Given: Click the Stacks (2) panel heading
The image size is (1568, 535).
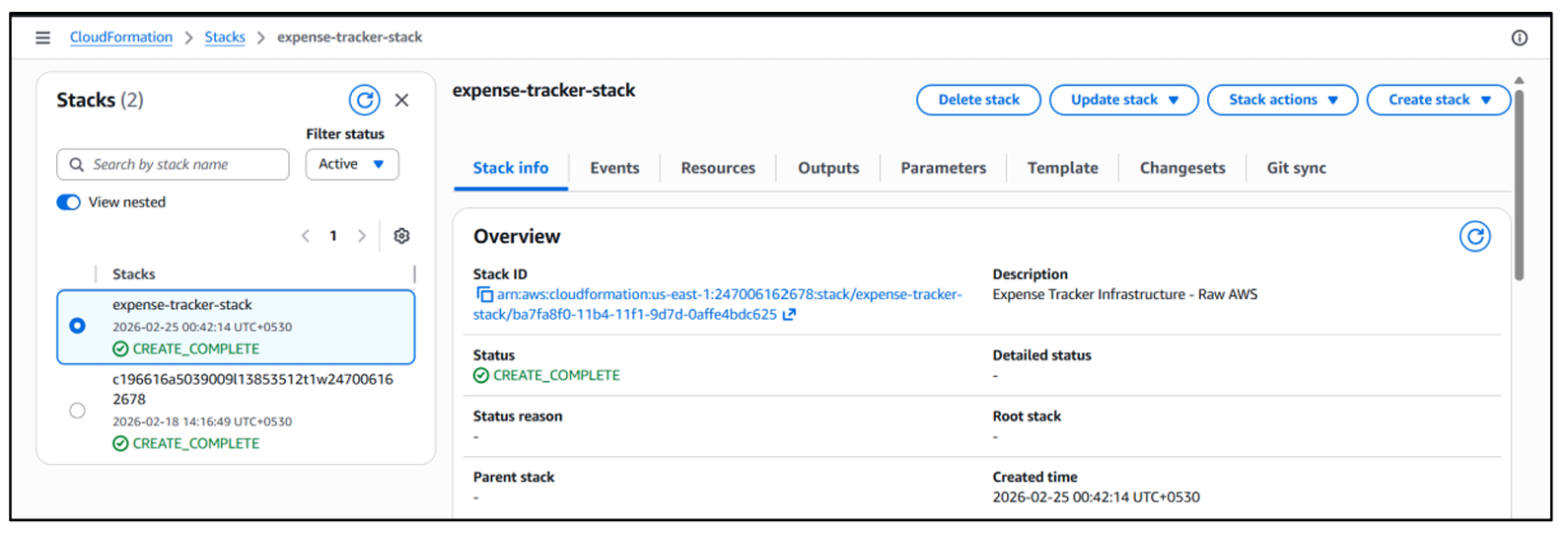Looking at the screenshot, I should (x=100, y=100).
